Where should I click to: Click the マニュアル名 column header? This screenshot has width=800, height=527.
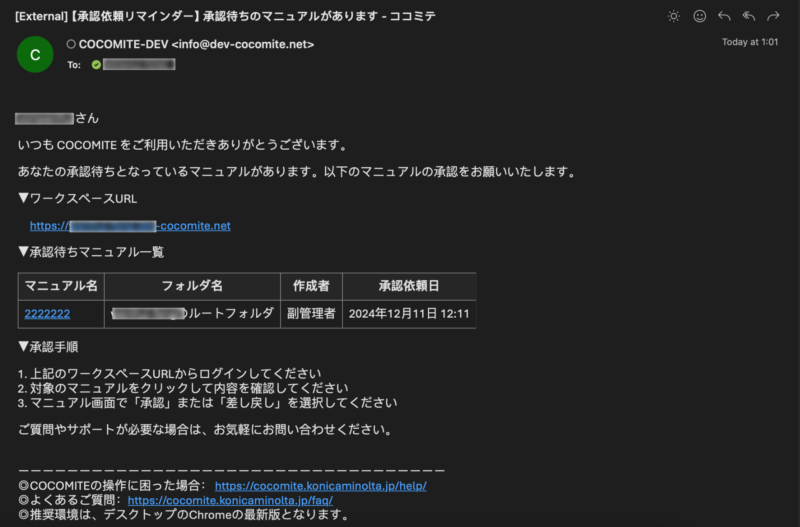click(61, 286)
